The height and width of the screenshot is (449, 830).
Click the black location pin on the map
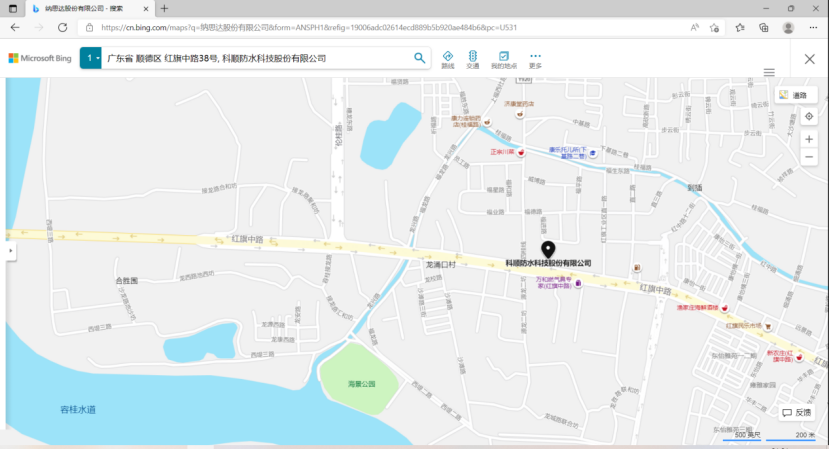pyautogui.click(x=548, y=249)
